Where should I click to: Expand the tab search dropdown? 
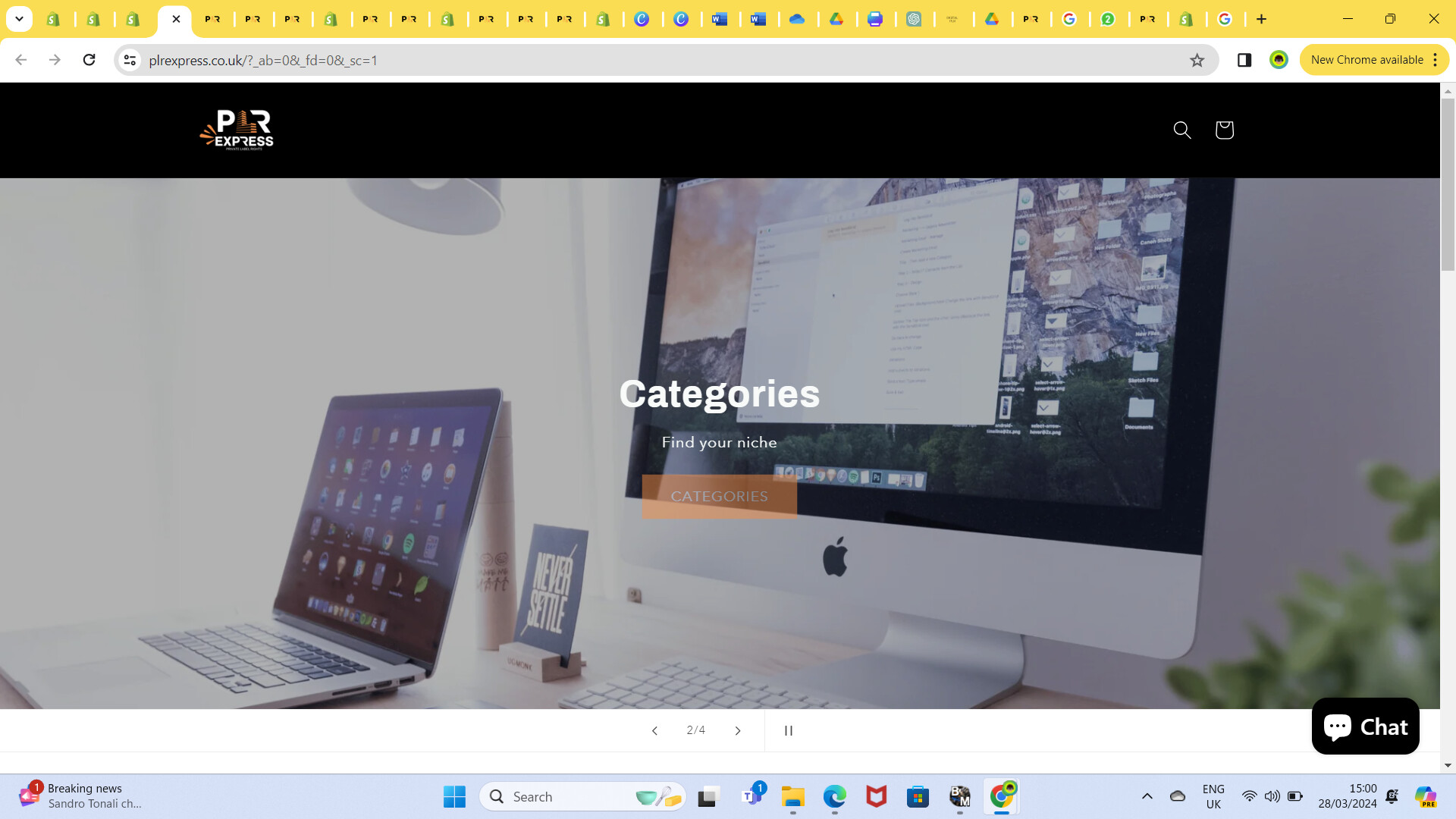[x=19, y=19]
